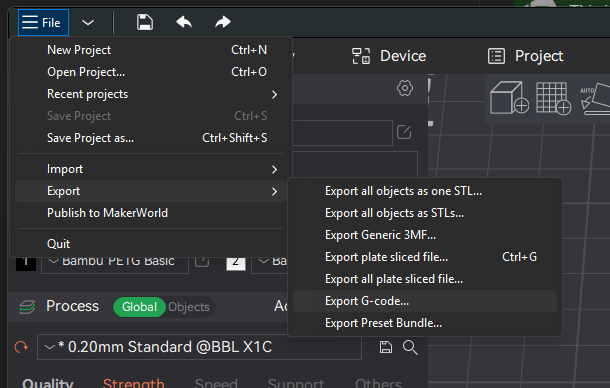
Task: Open the Support settings tab
Action: (296, 383)
